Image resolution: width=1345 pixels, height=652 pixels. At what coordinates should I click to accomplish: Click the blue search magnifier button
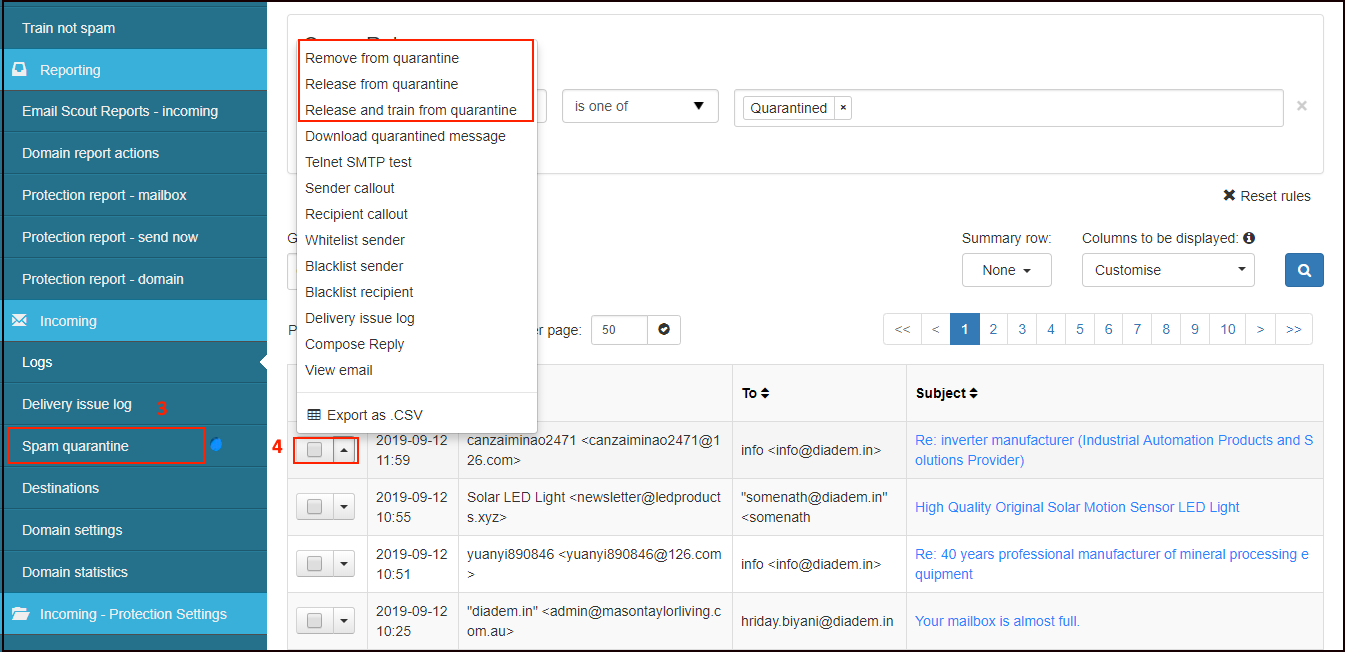1304,270
